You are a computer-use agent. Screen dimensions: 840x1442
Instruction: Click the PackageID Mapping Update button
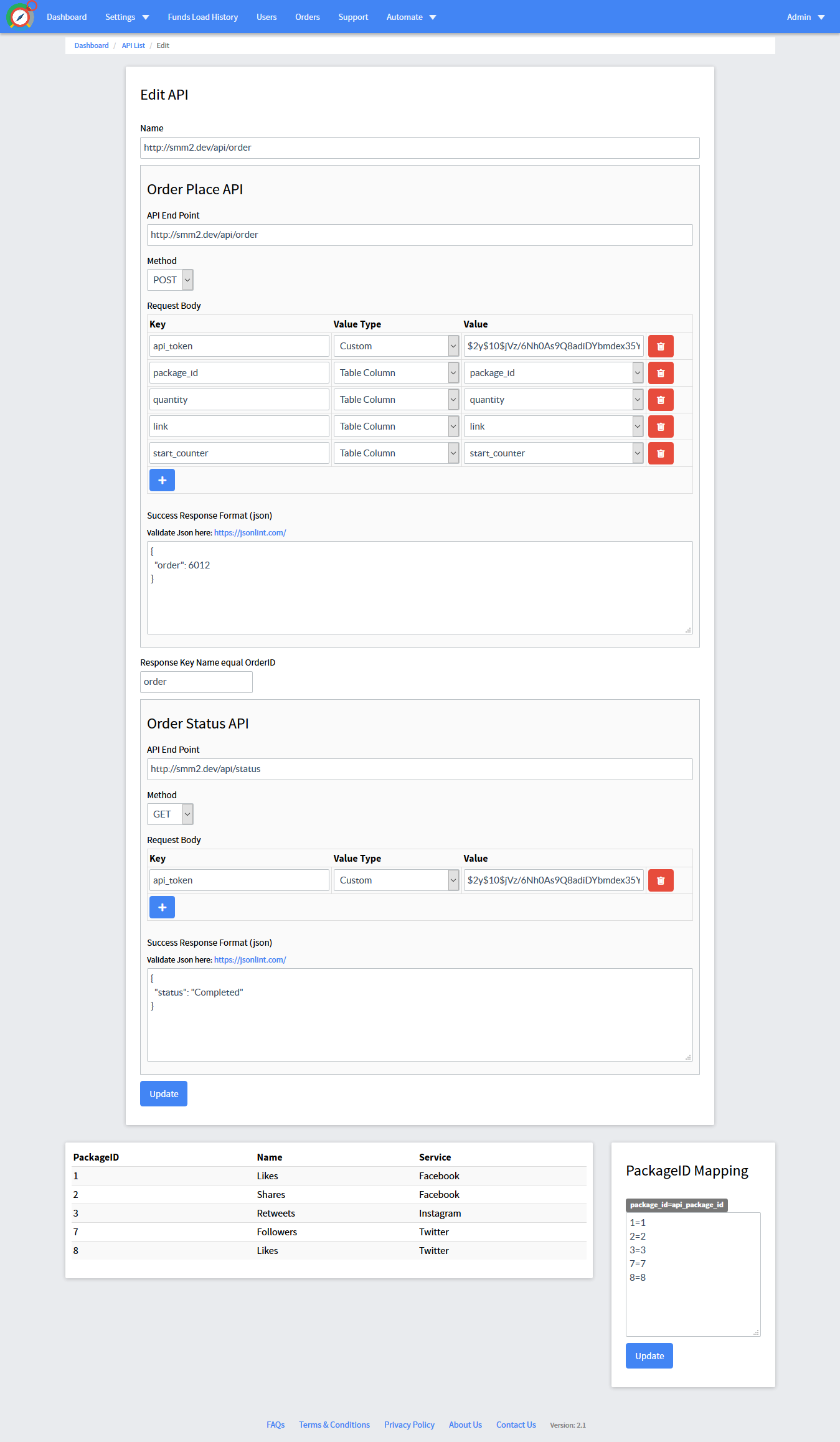pos(649,1356)
